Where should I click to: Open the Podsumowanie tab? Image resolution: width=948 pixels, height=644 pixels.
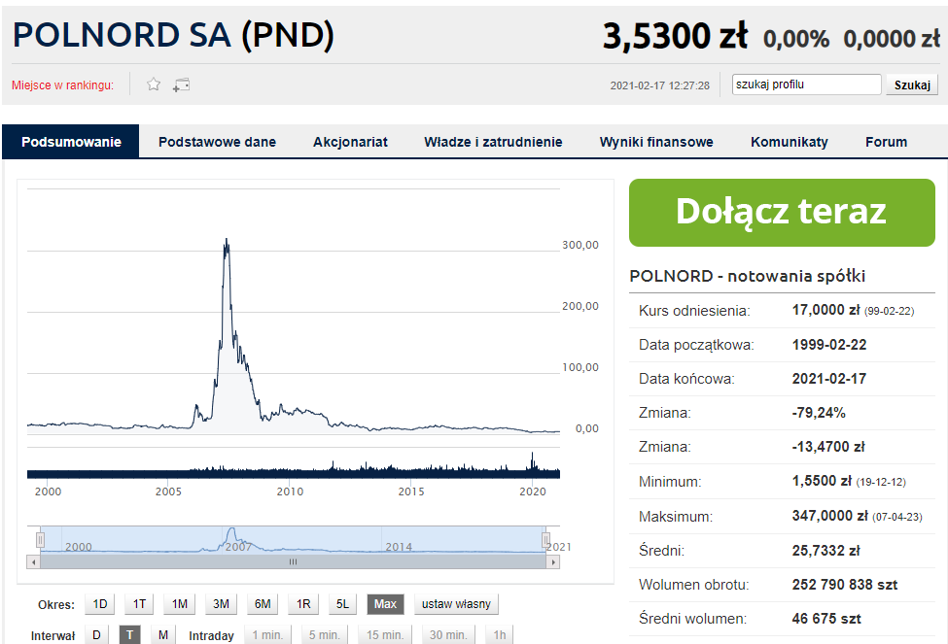click(71, 141)
